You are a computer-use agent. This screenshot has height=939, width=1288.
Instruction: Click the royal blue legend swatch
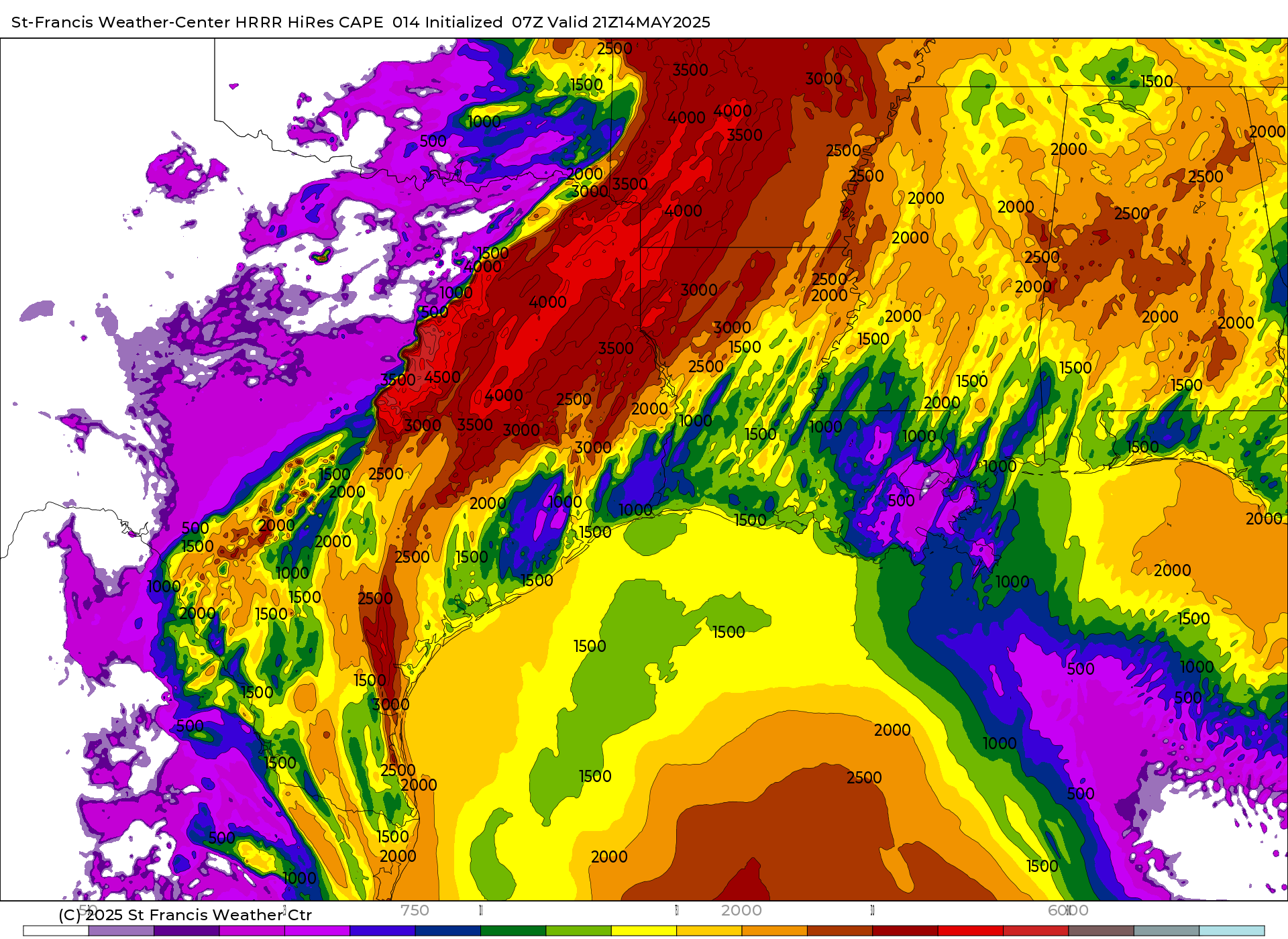tap(382, 931)
